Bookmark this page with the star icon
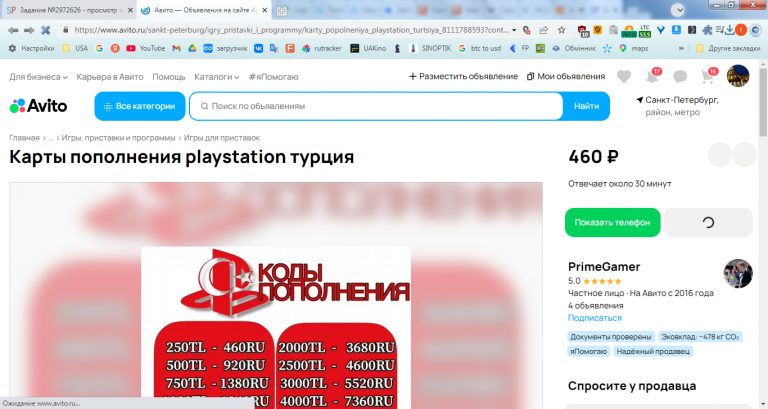Viewport: 768px width, 409px height. 561,30
